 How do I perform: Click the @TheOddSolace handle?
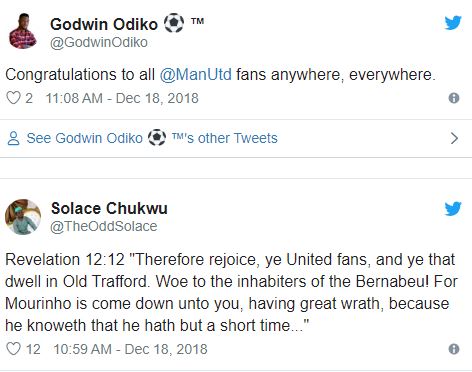click(104, 227)
